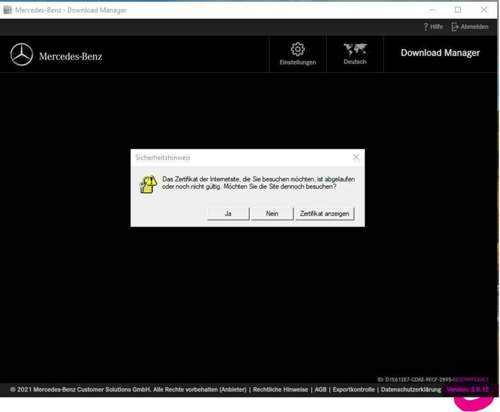Open Exportkontrolle footer link

[x=354, y=389]
